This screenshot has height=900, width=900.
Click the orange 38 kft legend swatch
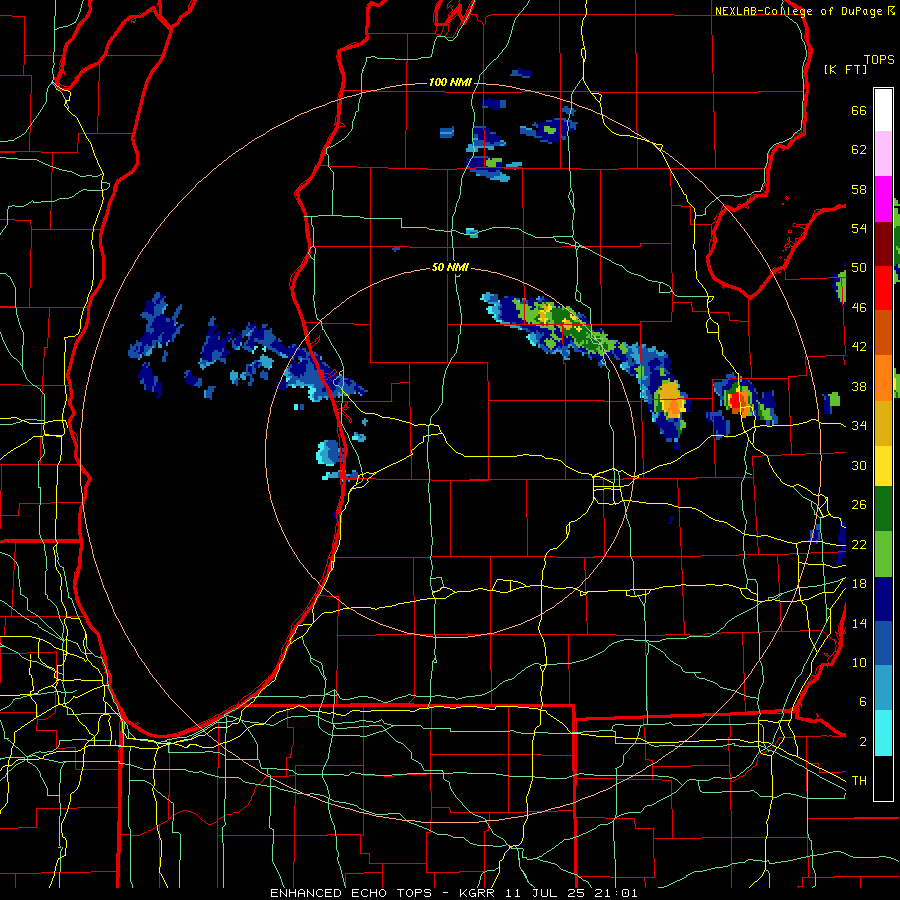click(x=883, y=377)
